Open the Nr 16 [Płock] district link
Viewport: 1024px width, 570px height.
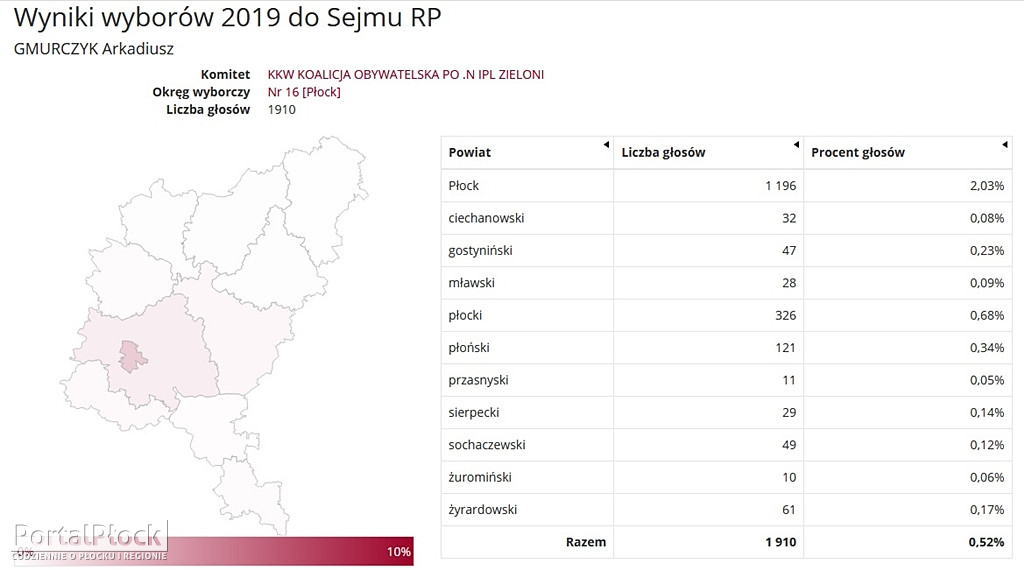[304, 92]
